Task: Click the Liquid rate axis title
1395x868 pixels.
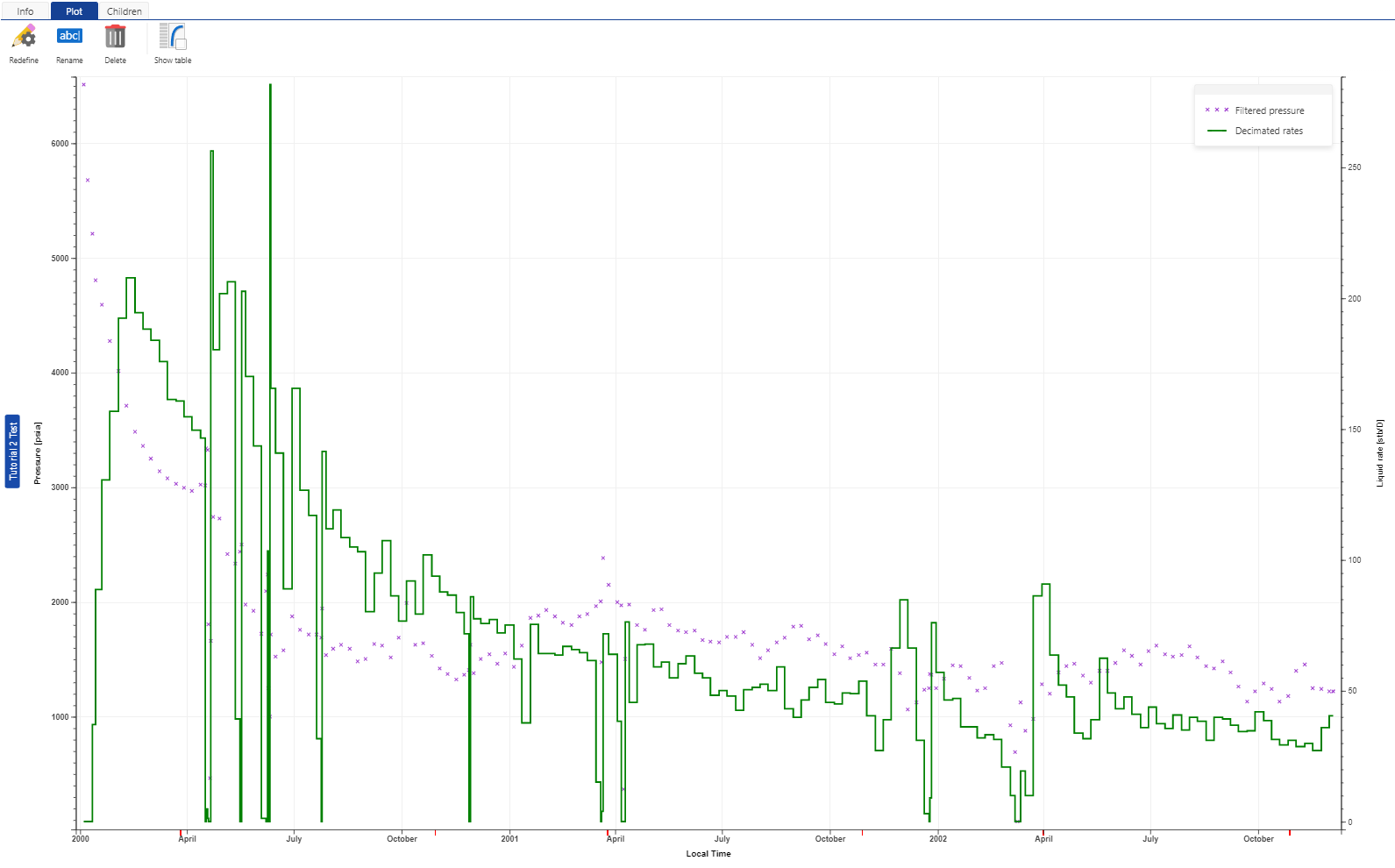Action: 1380,453
